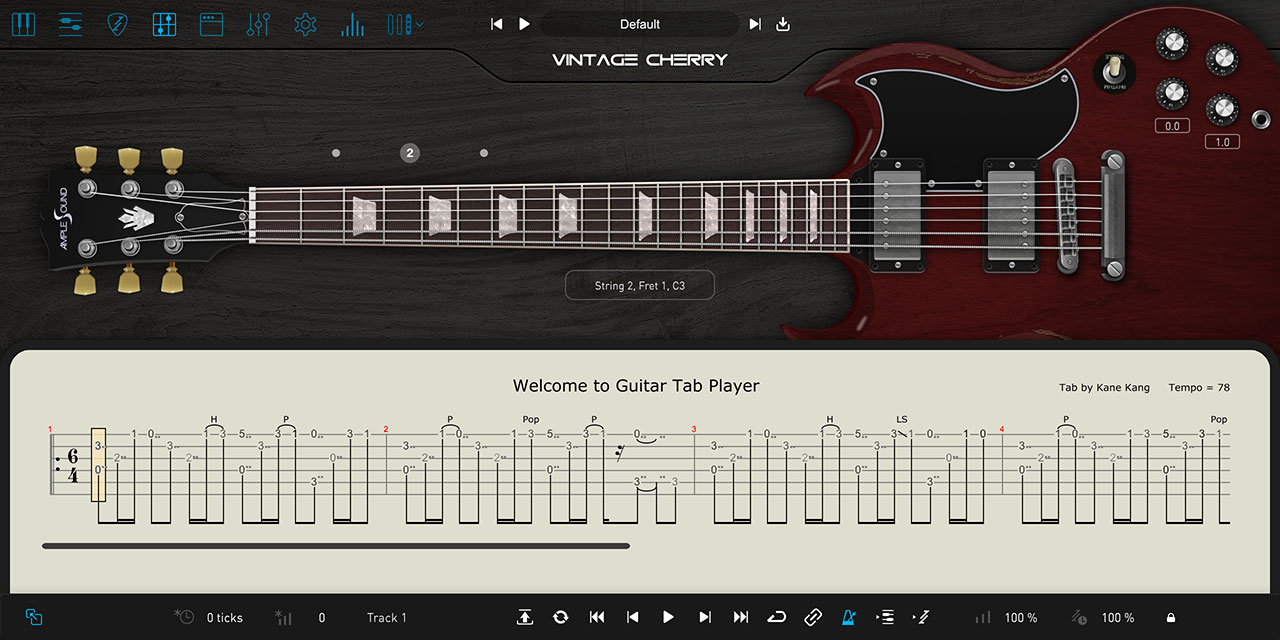The height and width of the screenshot is (640, 1280).
Task: Adjust the knob above the 0.0 value
Action: [1172, 93]
